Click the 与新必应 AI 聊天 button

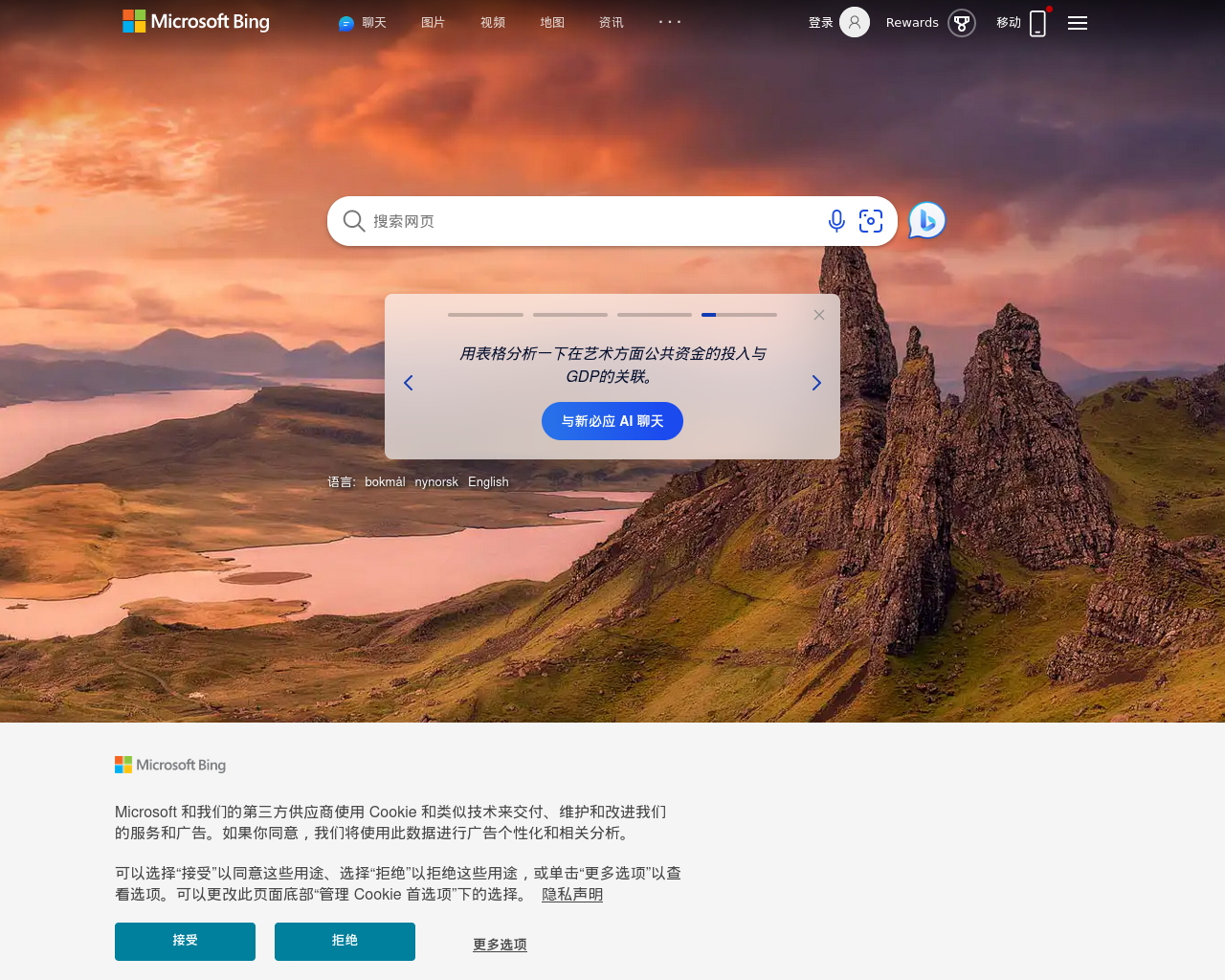click(x=612, y=421)
